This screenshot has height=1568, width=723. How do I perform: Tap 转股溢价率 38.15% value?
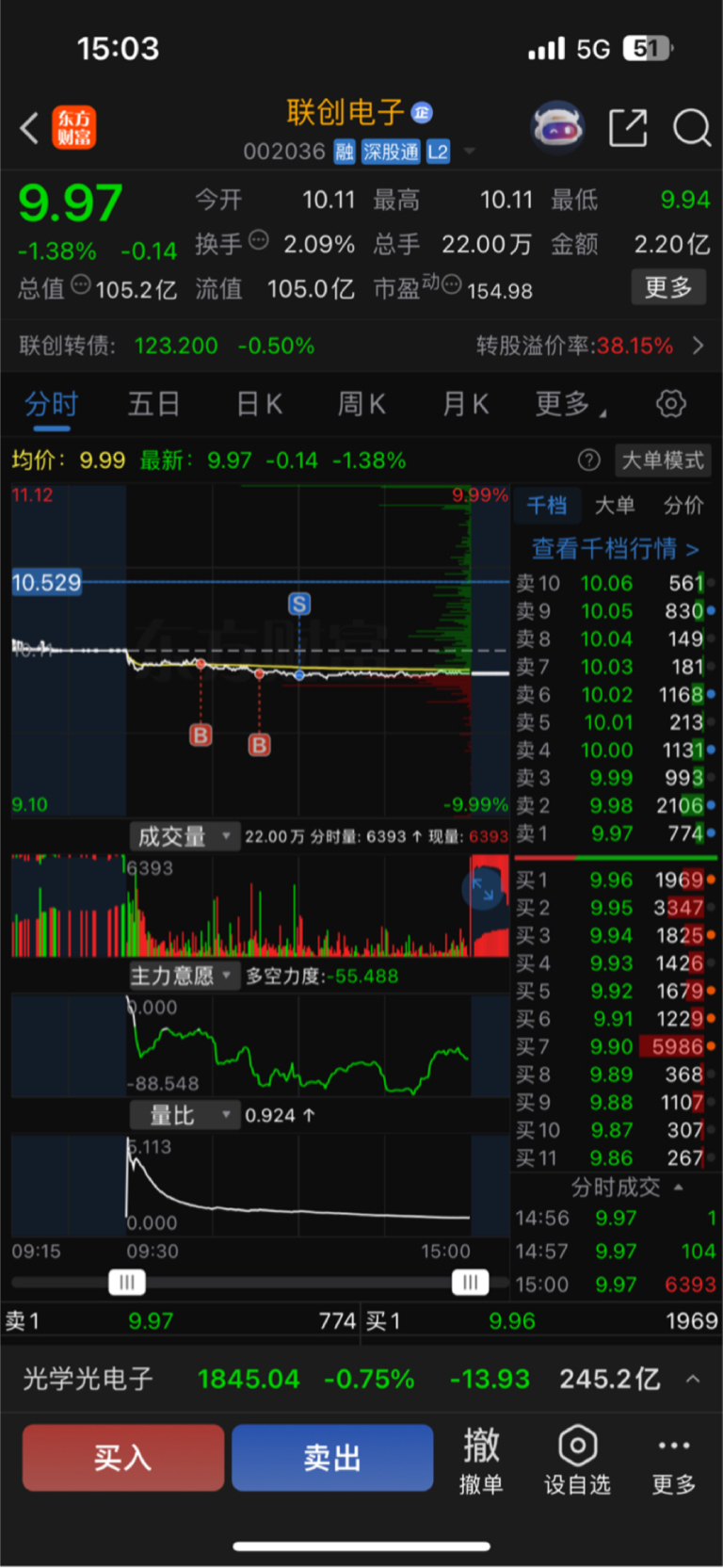[635, 346]
